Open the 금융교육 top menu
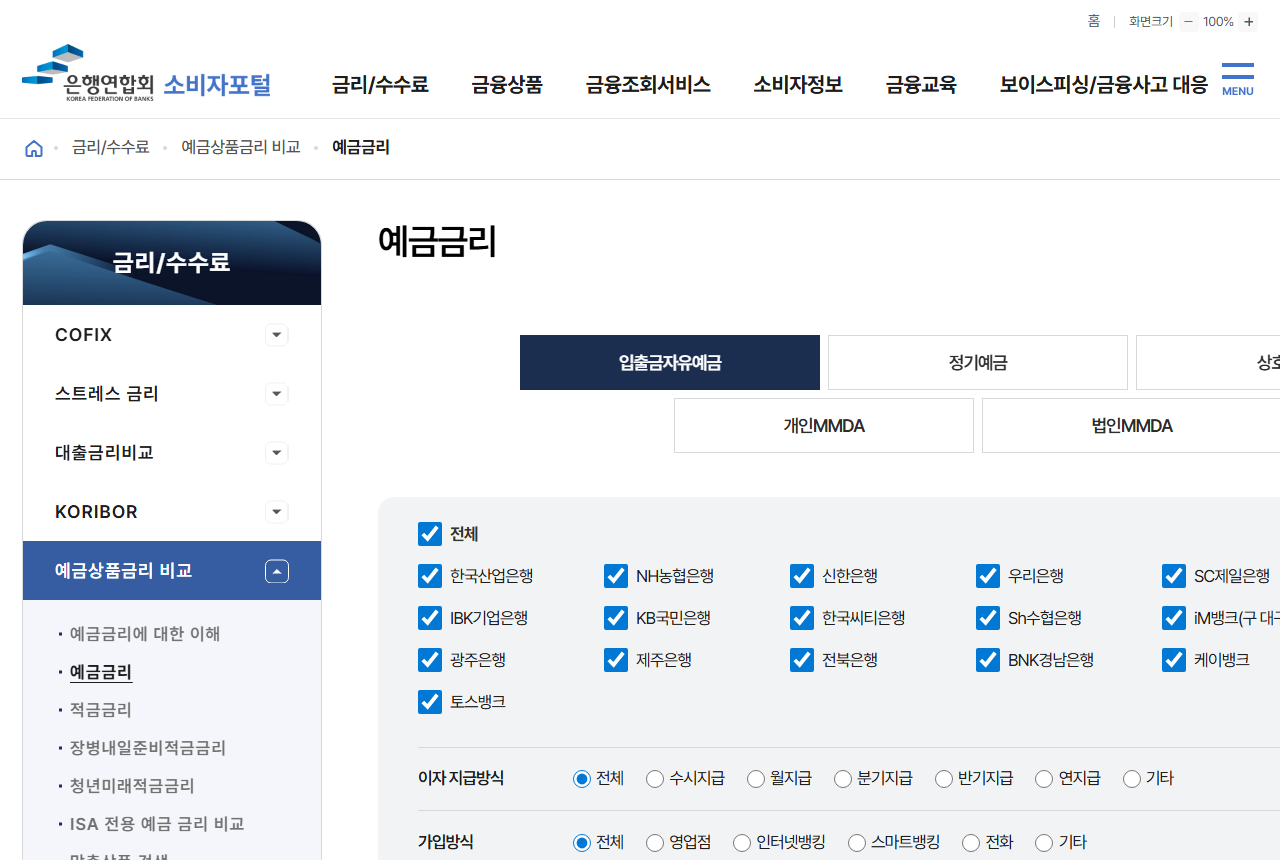Screen dimensions: 1280x860 coord(921,85)
